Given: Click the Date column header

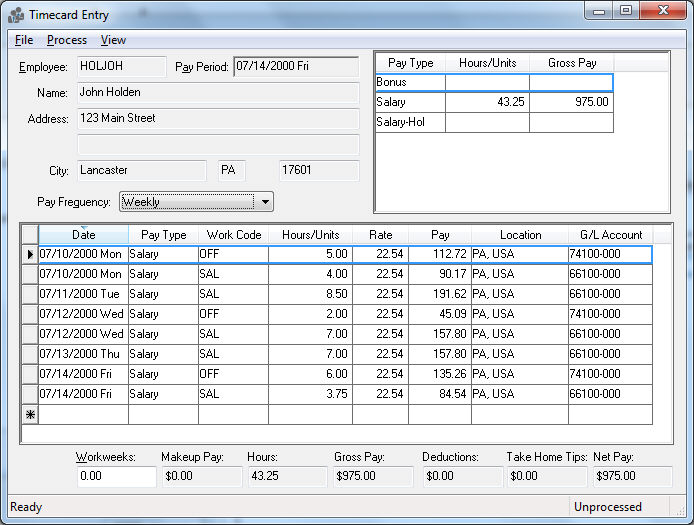Looking at the screenshot, I should click(x=83, y=235).
